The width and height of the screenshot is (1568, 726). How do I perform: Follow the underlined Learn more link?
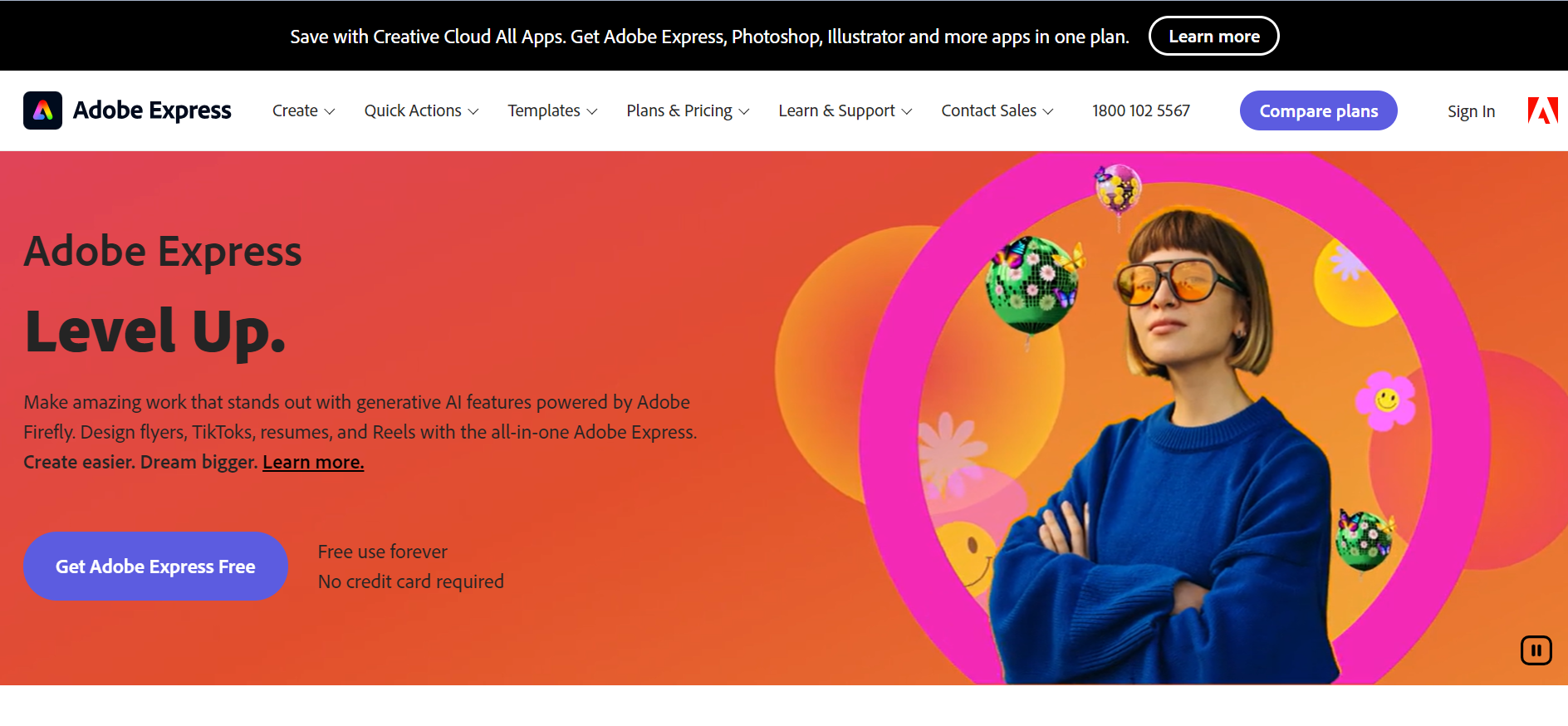(x=313, y=462)
